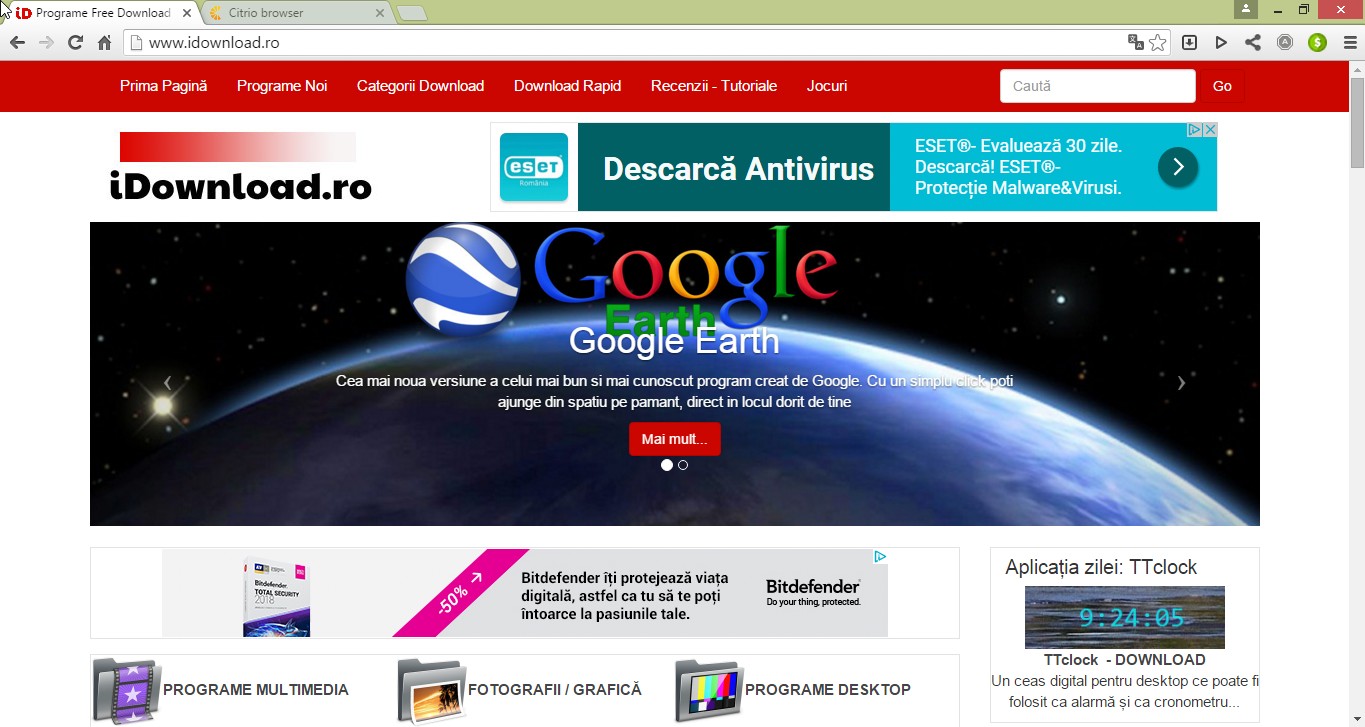Screen dimensions: 1365x727
Task: Open Categorii Download menu
Action: (x=420, y=86)
